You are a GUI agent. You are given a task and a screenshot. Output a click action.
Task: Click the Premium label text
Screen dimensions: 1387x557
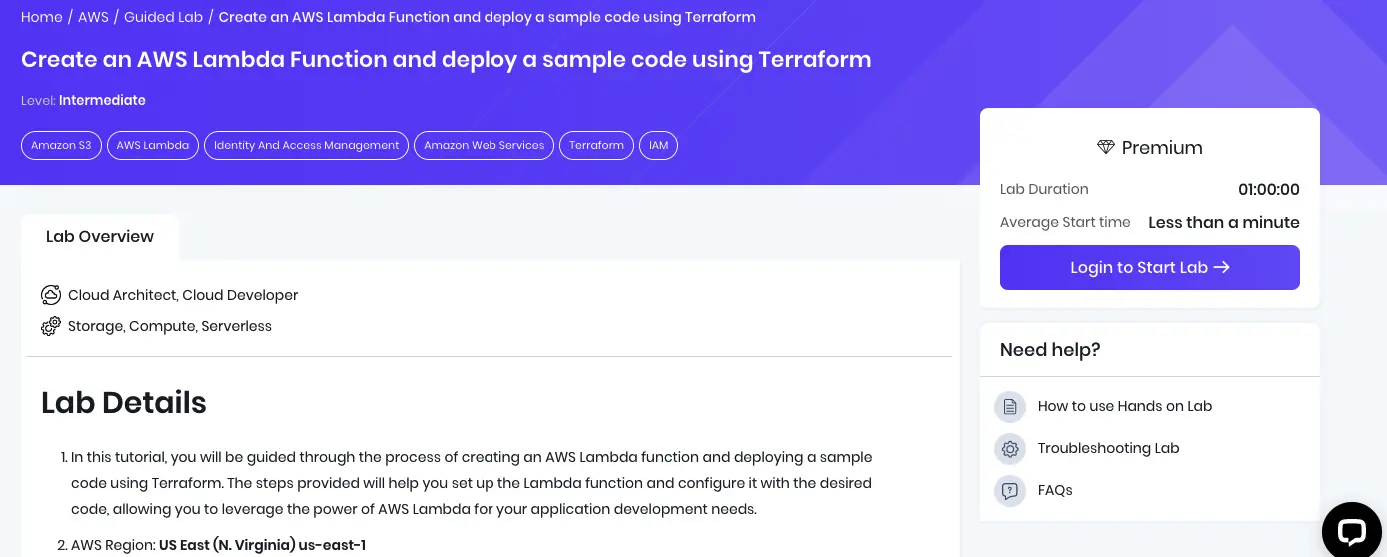click(x=1162, y=148)
